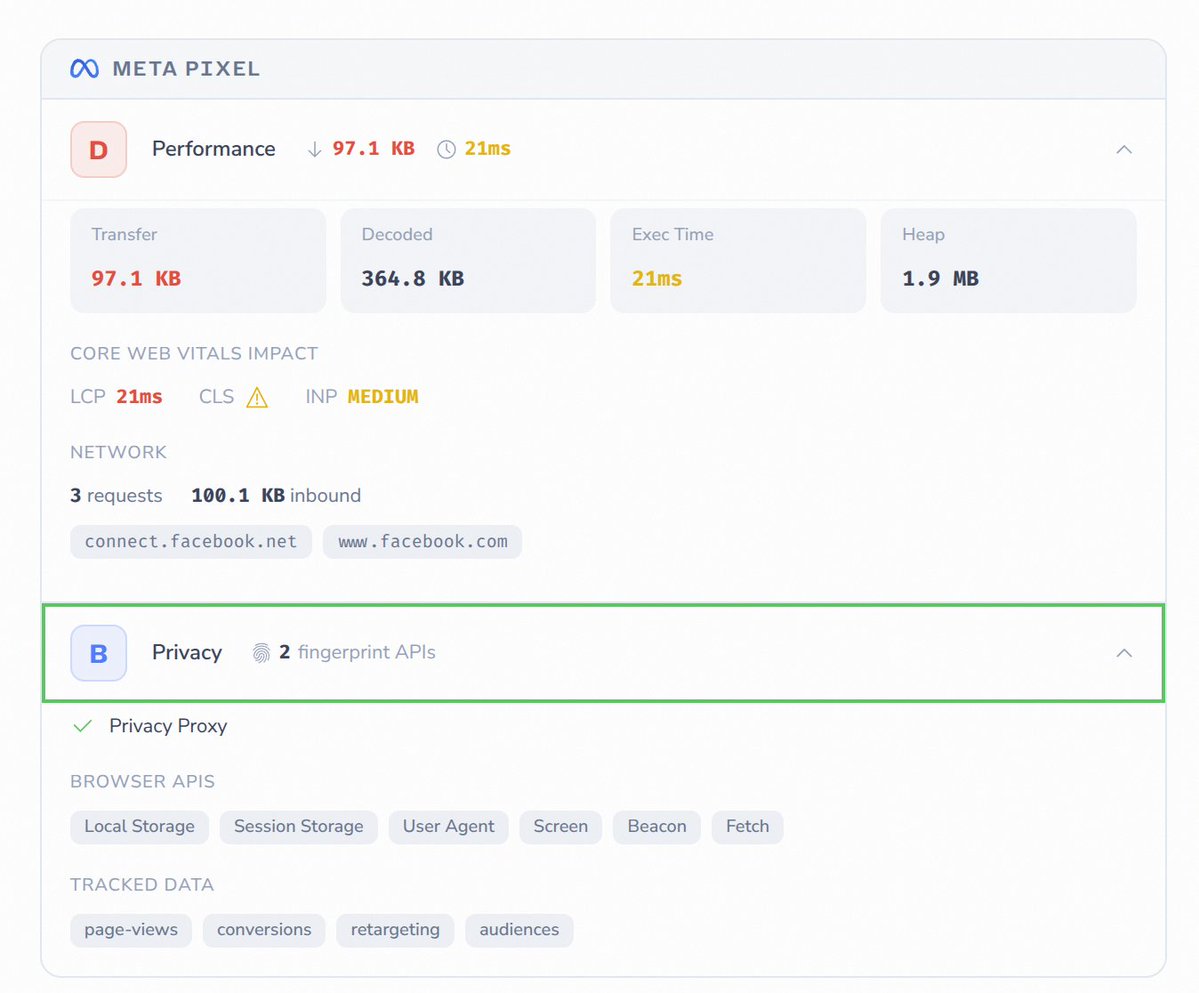Click the Performance grade D badge

(99, 149)
